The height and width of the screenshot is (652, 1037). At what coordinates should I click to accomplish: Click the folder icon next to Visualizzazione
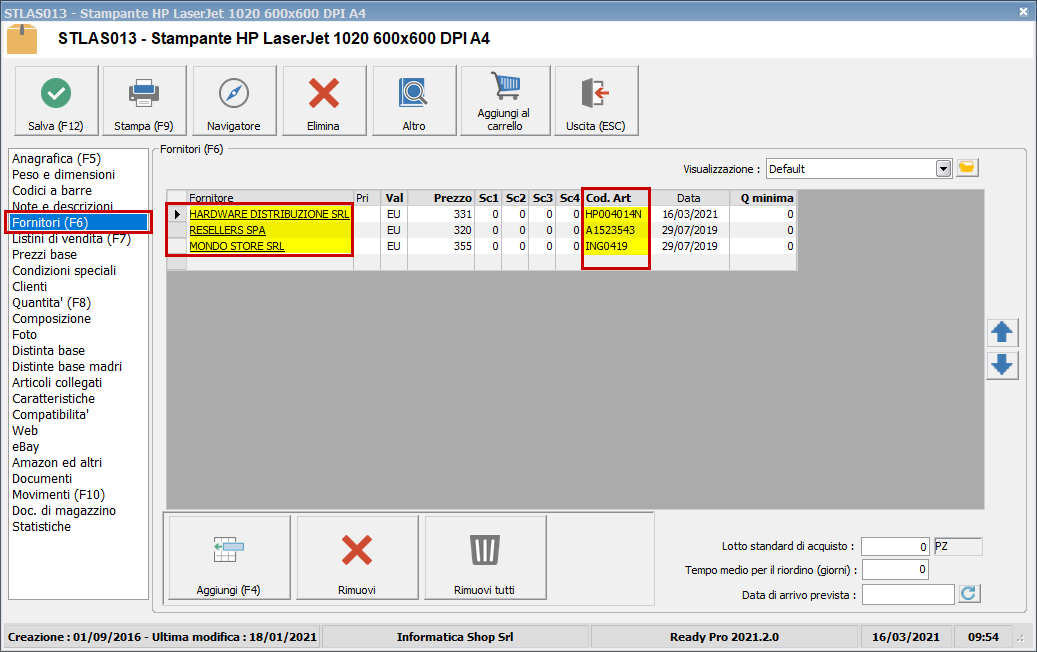point(966,168)
